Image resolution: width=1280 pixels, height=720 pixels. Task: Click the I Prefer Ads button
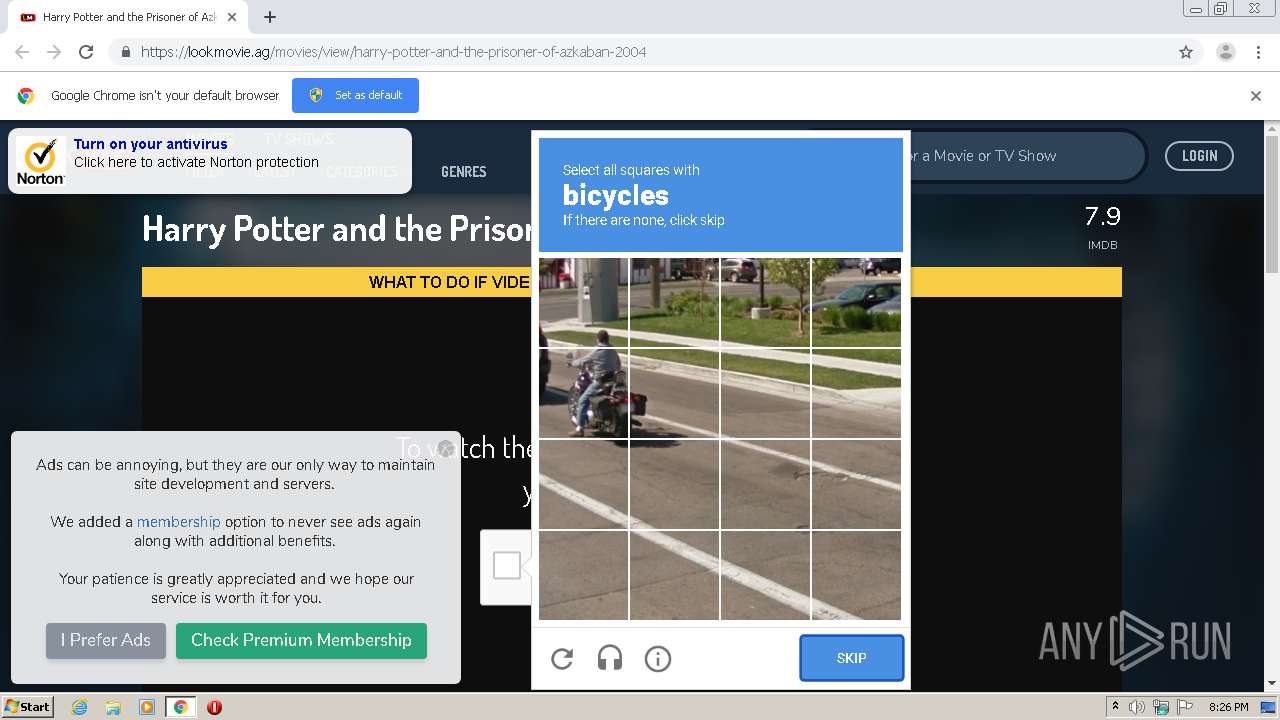(x=106, y=640)
